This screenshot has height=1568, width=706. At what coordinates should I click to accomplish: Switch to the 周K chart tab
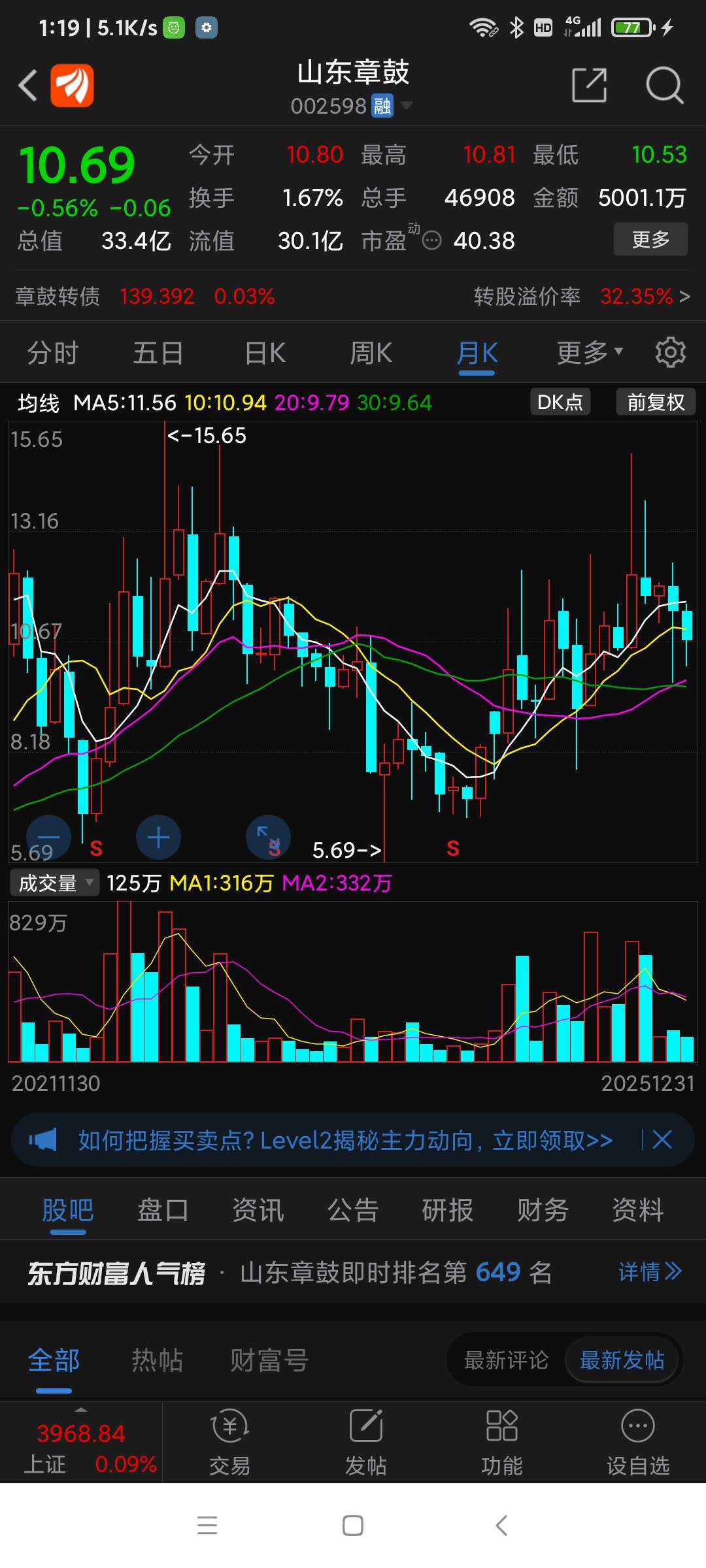pyautogui.click(x=371, y=353)
